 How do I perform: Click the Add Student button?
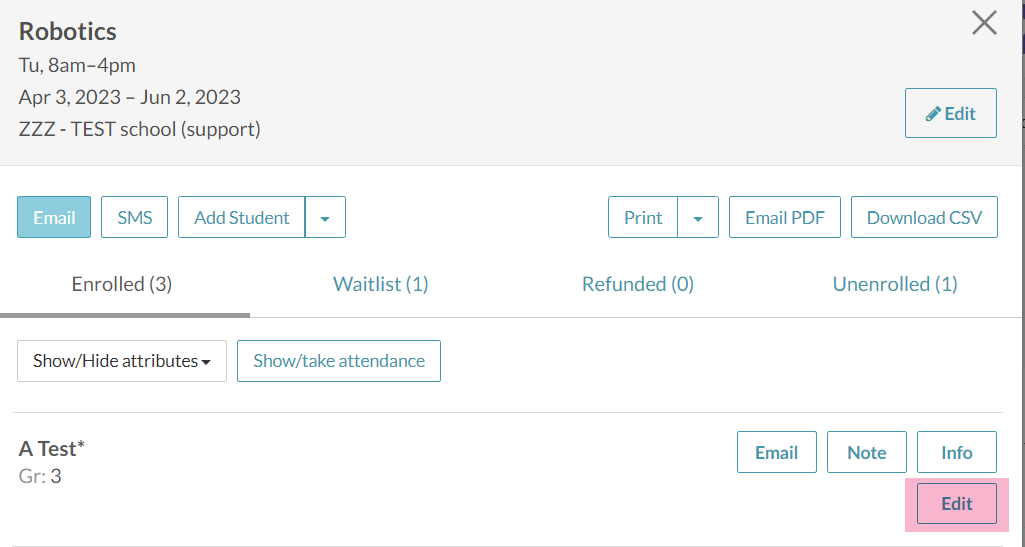click(x=241, y=217)
